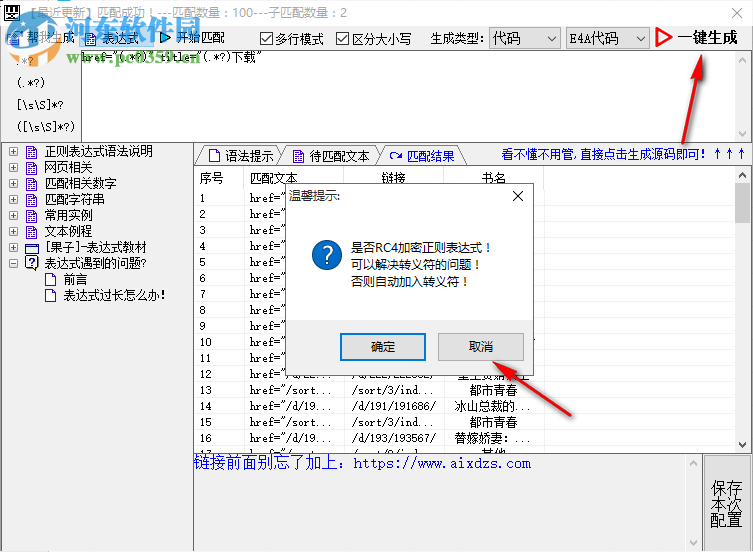Click page icon beside 前言
Viewport: 753px width, 552px height.
pos(50,279)
